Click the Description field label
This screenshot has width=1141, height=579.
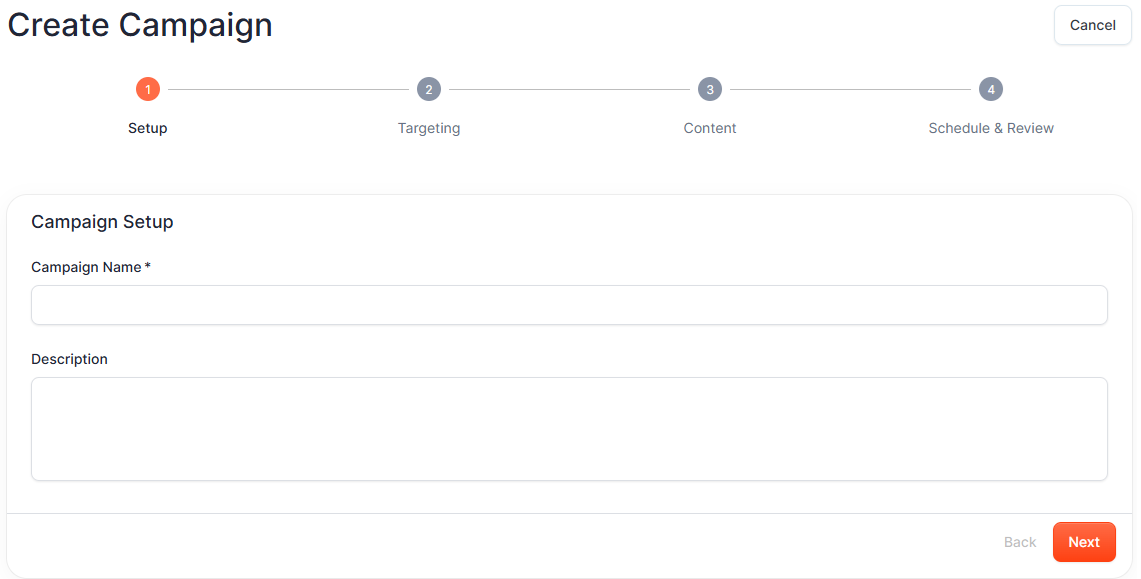(70, 359)
